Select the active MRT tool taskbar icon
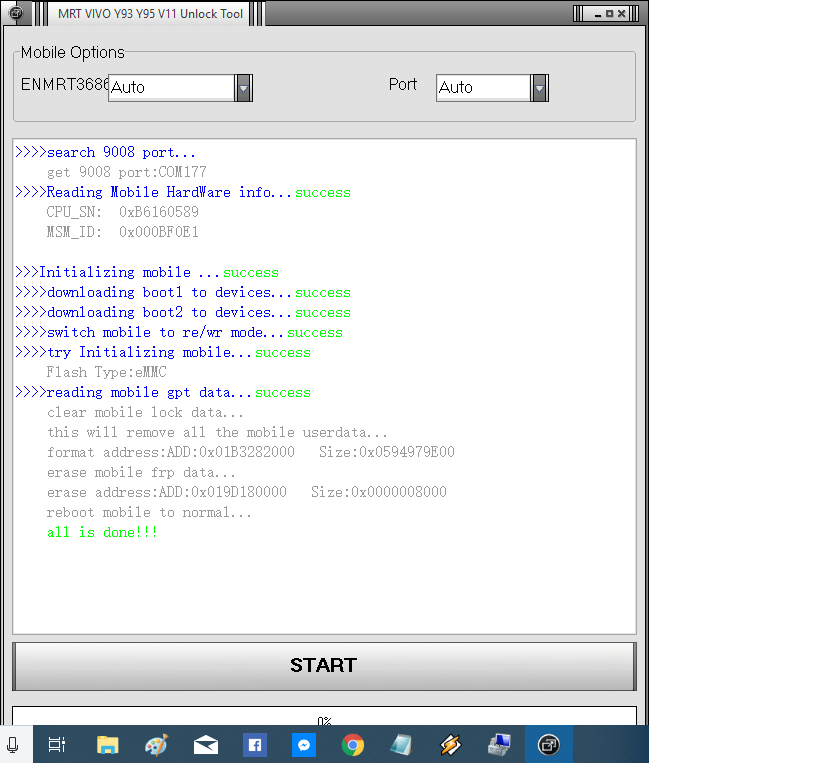The height and width of the screenshot is (763, 819). click(548, 745)
